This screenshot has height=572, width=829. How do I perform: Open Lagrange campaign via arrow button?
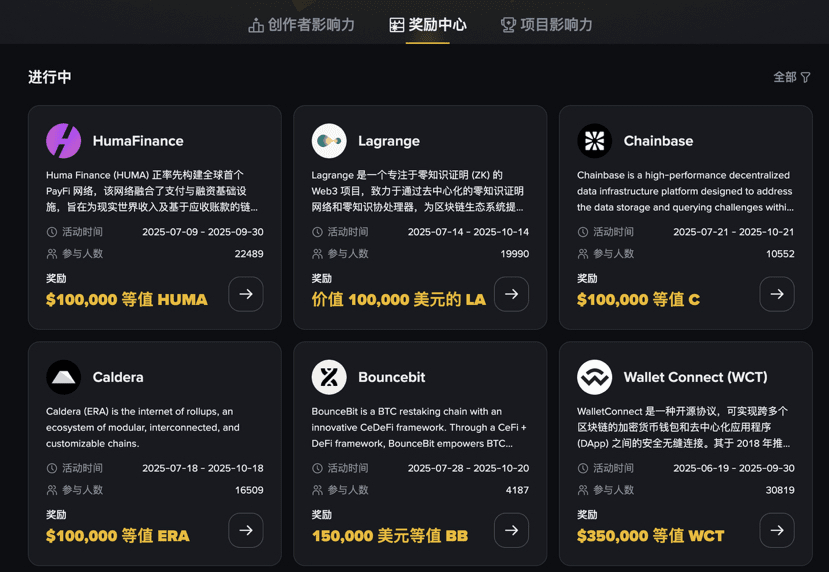pyautogui.click(x=511, y=294)
